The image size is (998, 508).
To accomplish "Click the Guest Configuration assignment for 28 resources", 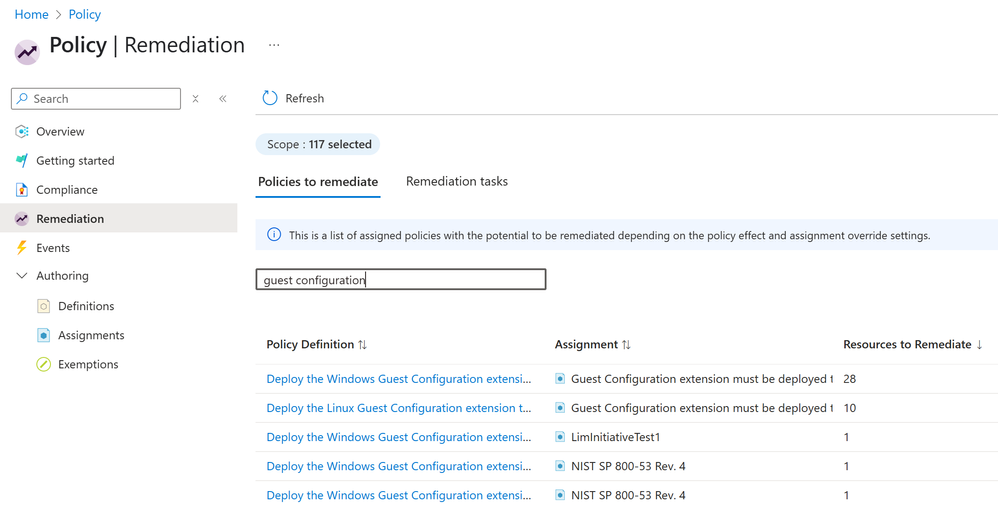I will click(702, 379).
